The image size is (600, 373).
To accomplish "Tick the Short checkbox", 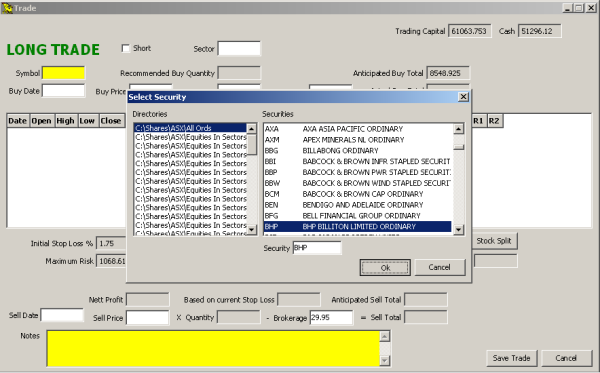I will coord(126,48).
